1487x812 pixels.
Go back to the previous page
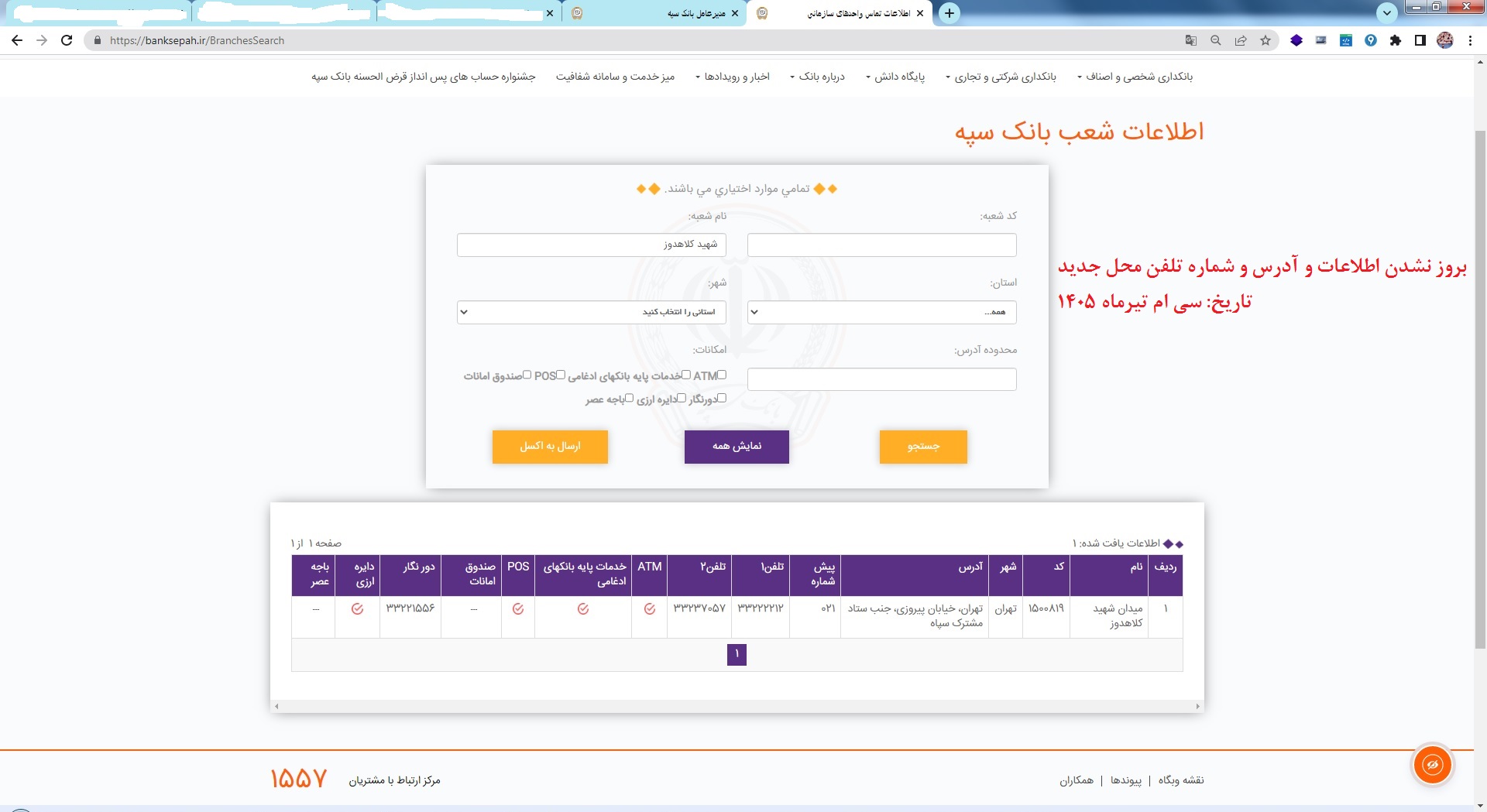[x=17, y=40]
